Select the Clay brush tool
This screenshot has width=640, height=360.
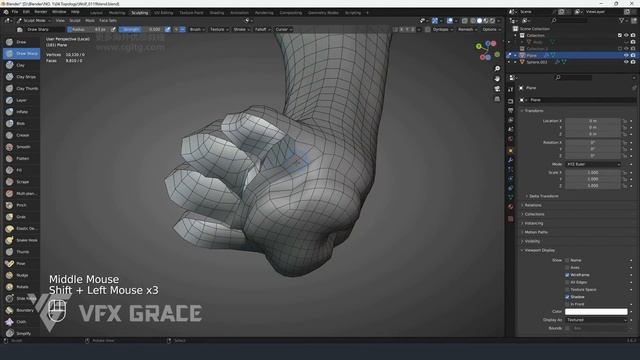click(21, 65)
